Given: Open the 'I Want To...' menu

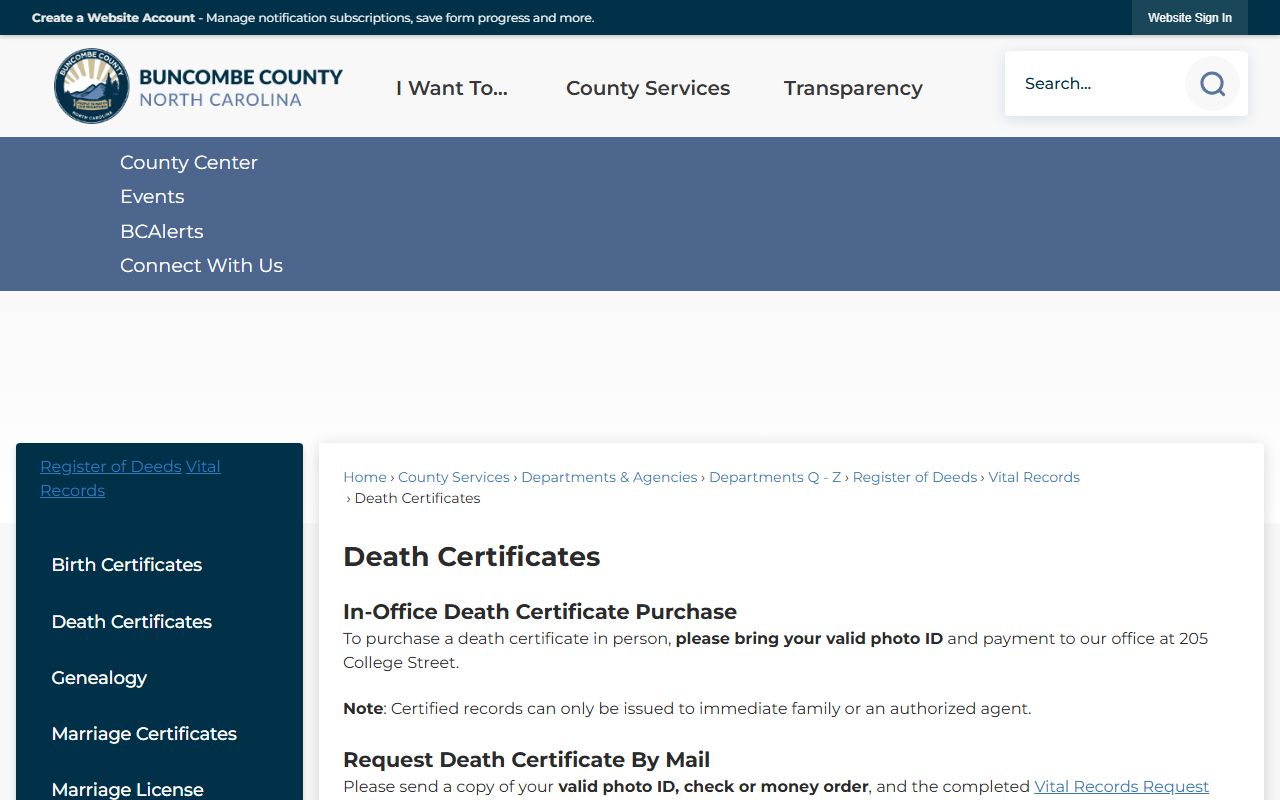Looking at the screenshot, I should 452,88.
